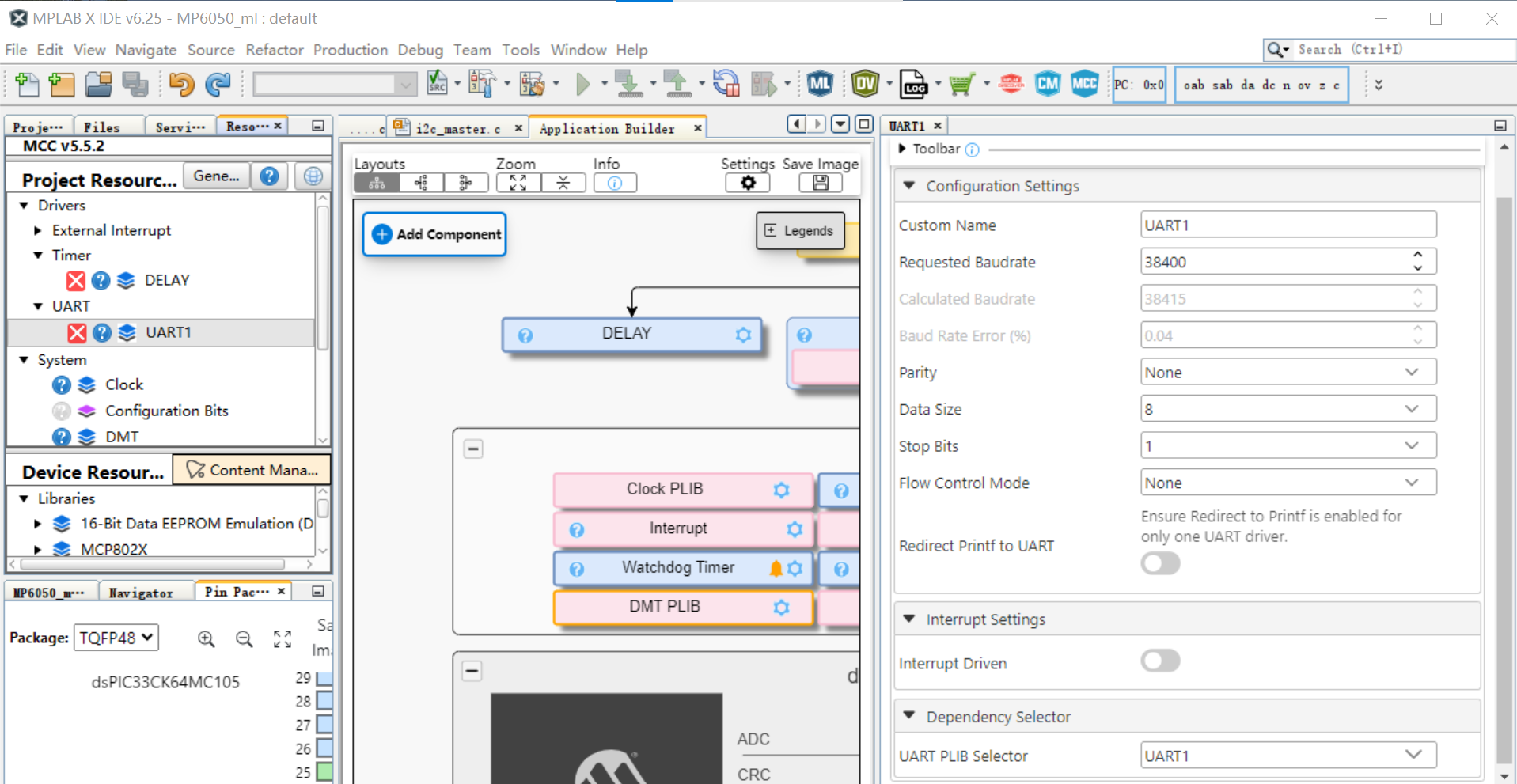Run the main project
This screenshot has height=784, width=1517.
583,83
